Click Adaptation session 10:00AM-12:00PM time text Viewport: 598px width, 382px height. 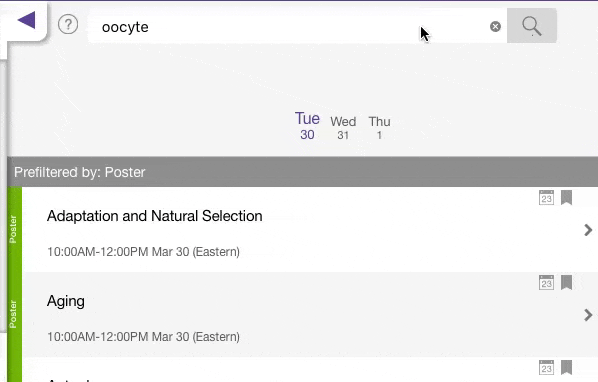click(x=143, y=252)
